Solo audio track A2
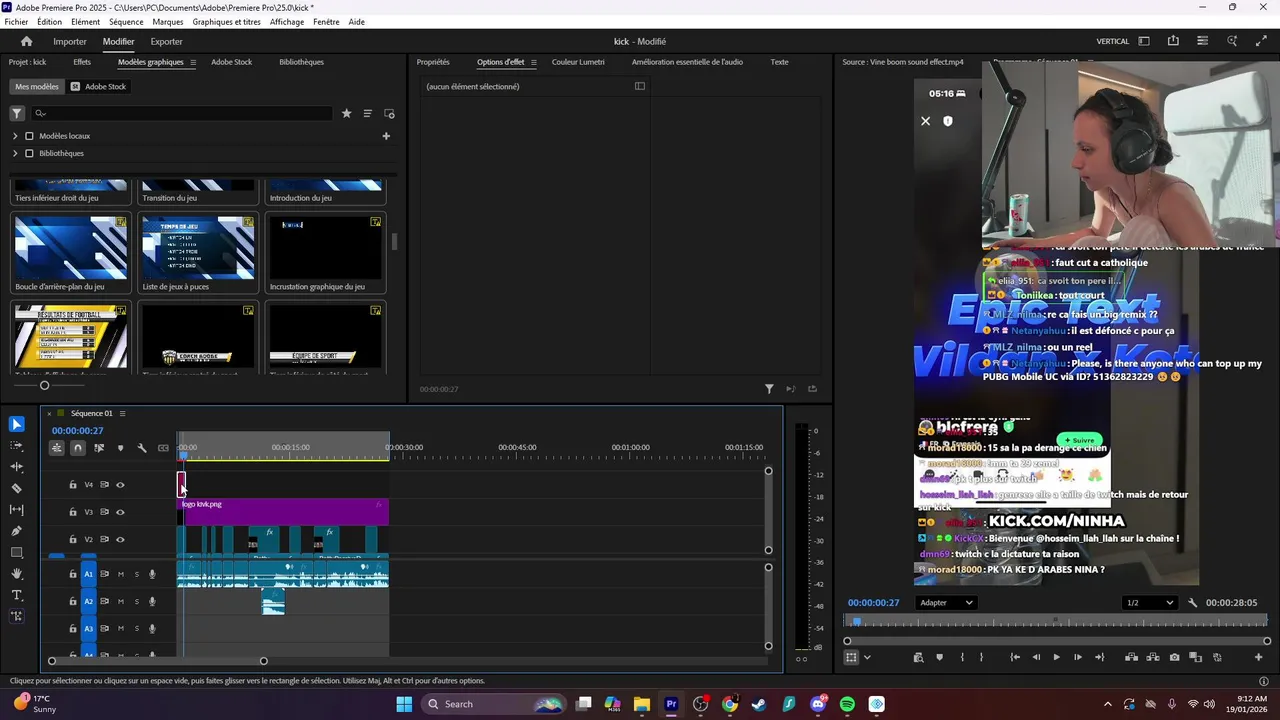This screenshot has width=1280, height=720. tap(136, 601)
